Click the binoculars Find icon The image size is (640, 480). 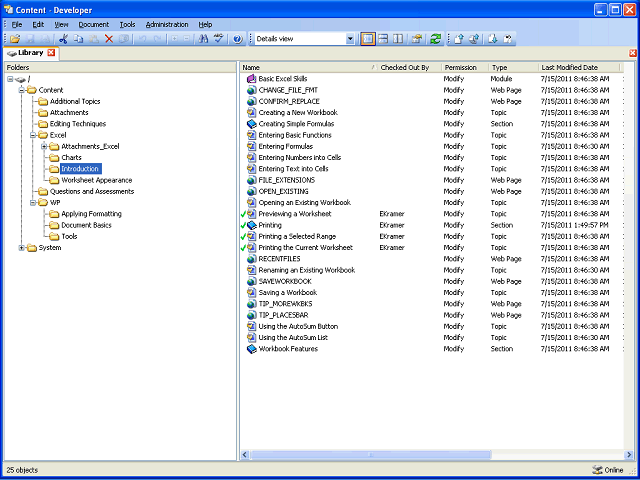click(203, 39)
